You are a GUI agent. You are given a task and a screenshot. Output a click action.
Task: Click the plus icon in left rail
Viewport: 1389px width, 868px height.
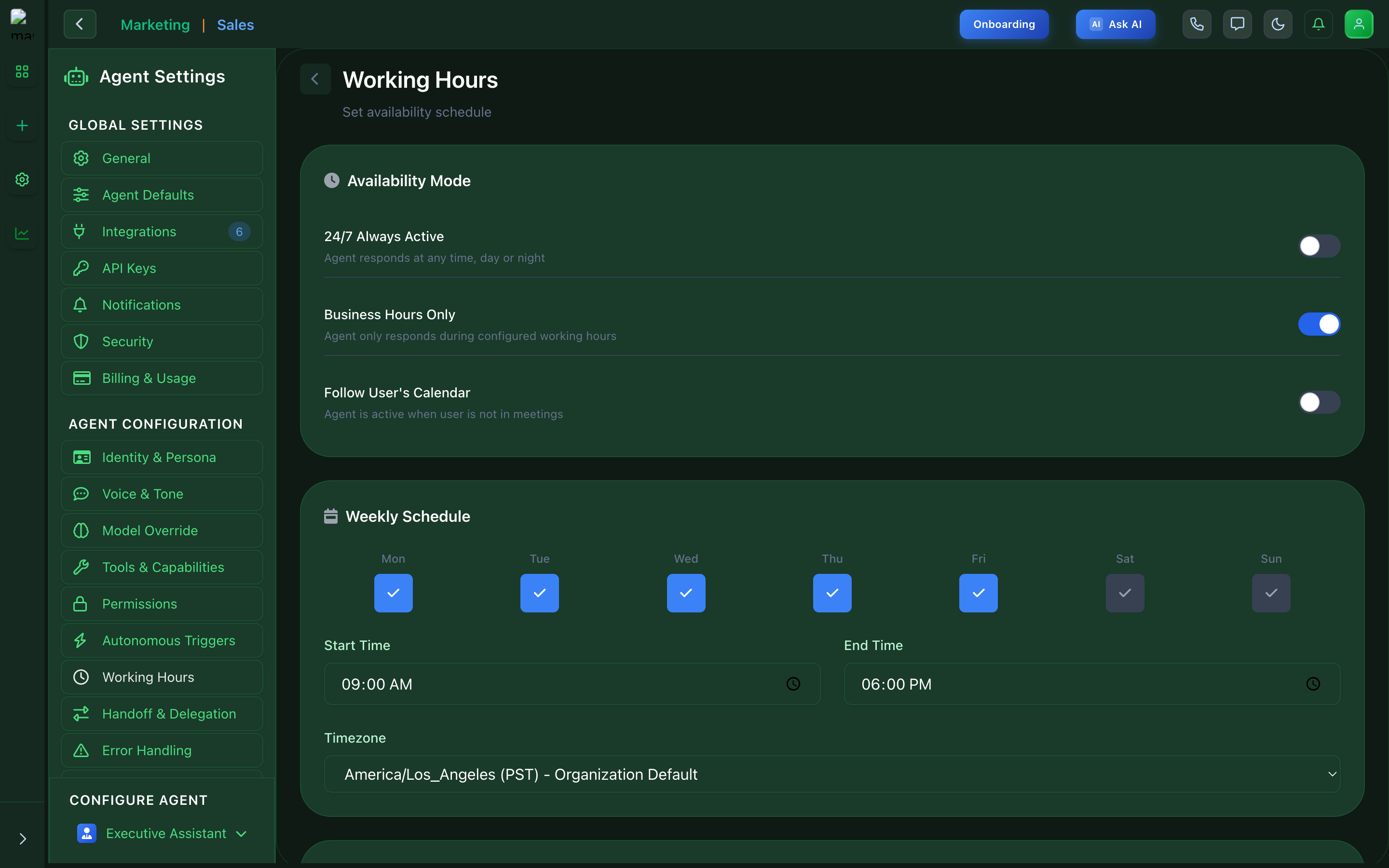click(22, 126)
